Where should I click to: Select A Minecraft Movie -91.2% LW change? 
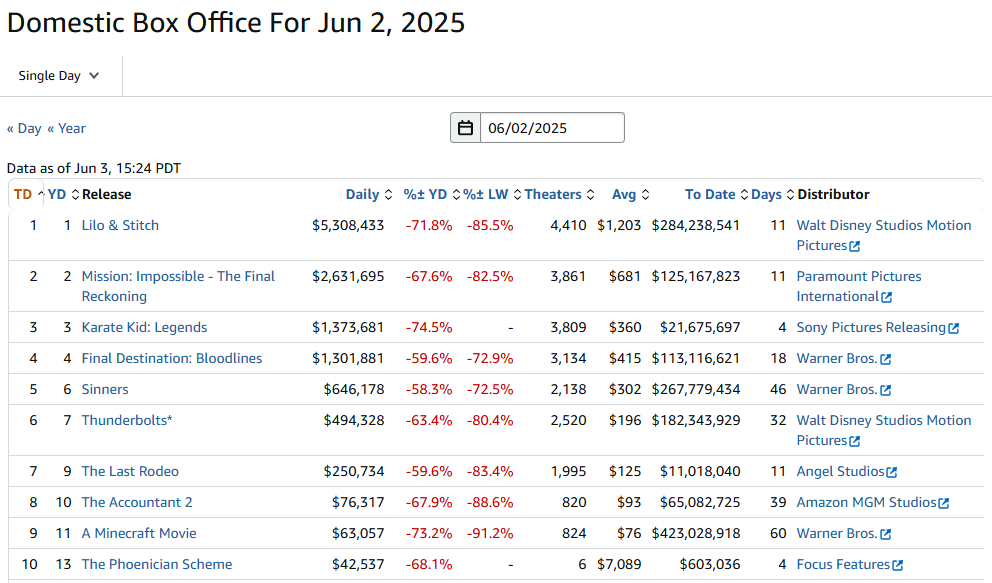point(490,533)
